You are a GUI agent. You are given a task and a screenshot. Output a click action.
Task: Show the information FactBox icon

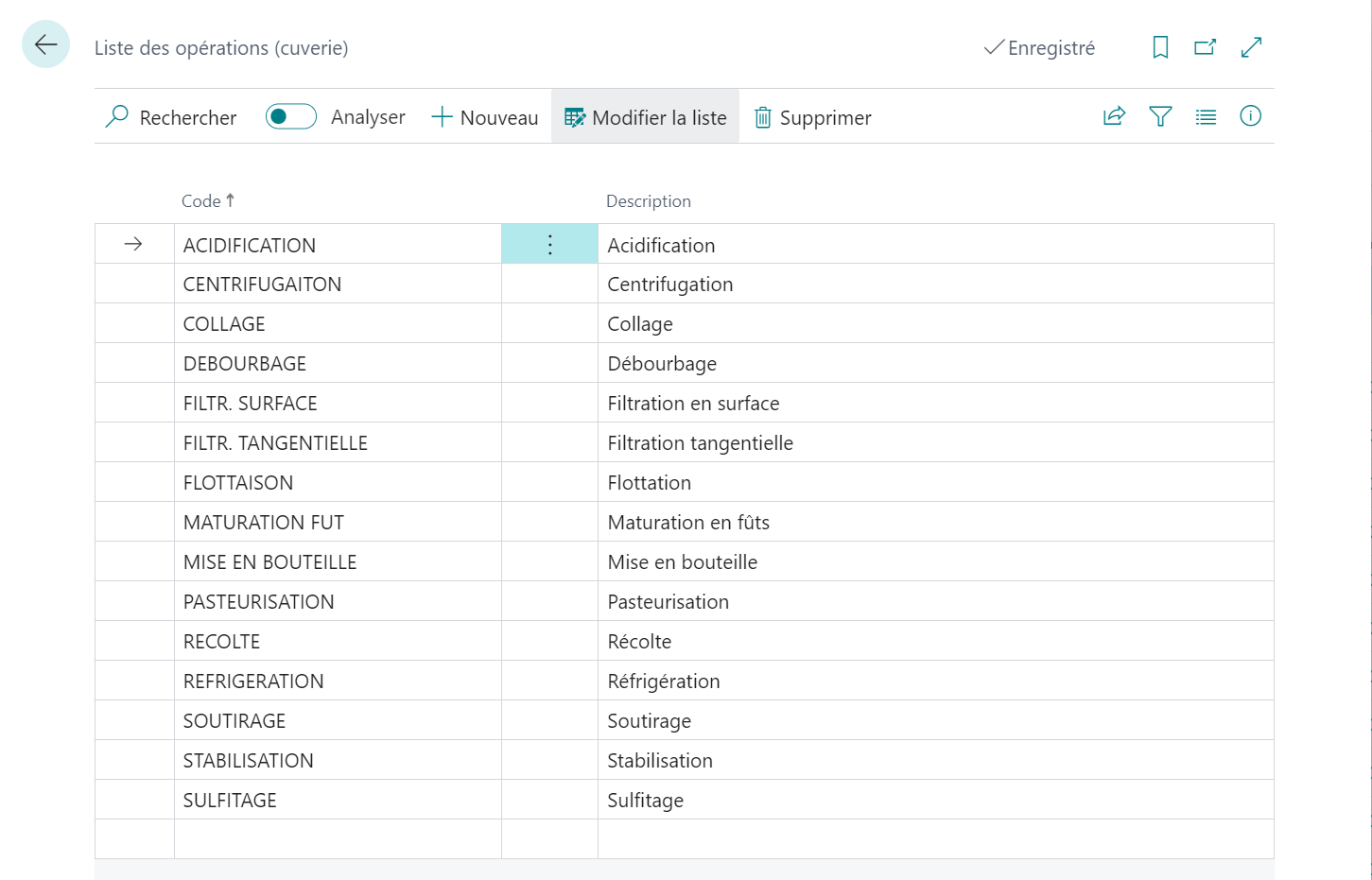1250,116
